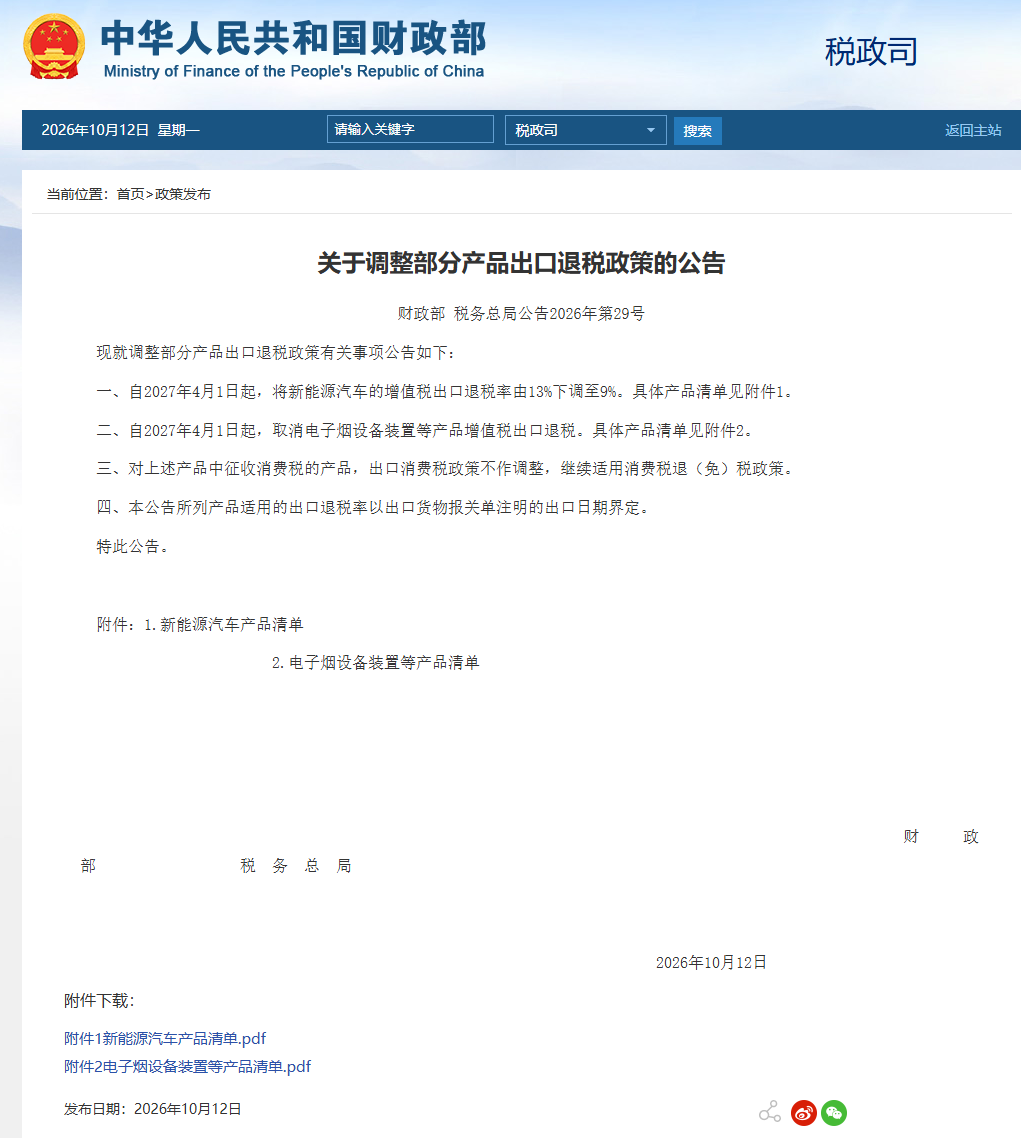Image resolution: width=1021 pixels, height=1138 pixels.
Task: Click attachment list item 1. 新能源汽车产品清单
Action: (x=224, y=624)
